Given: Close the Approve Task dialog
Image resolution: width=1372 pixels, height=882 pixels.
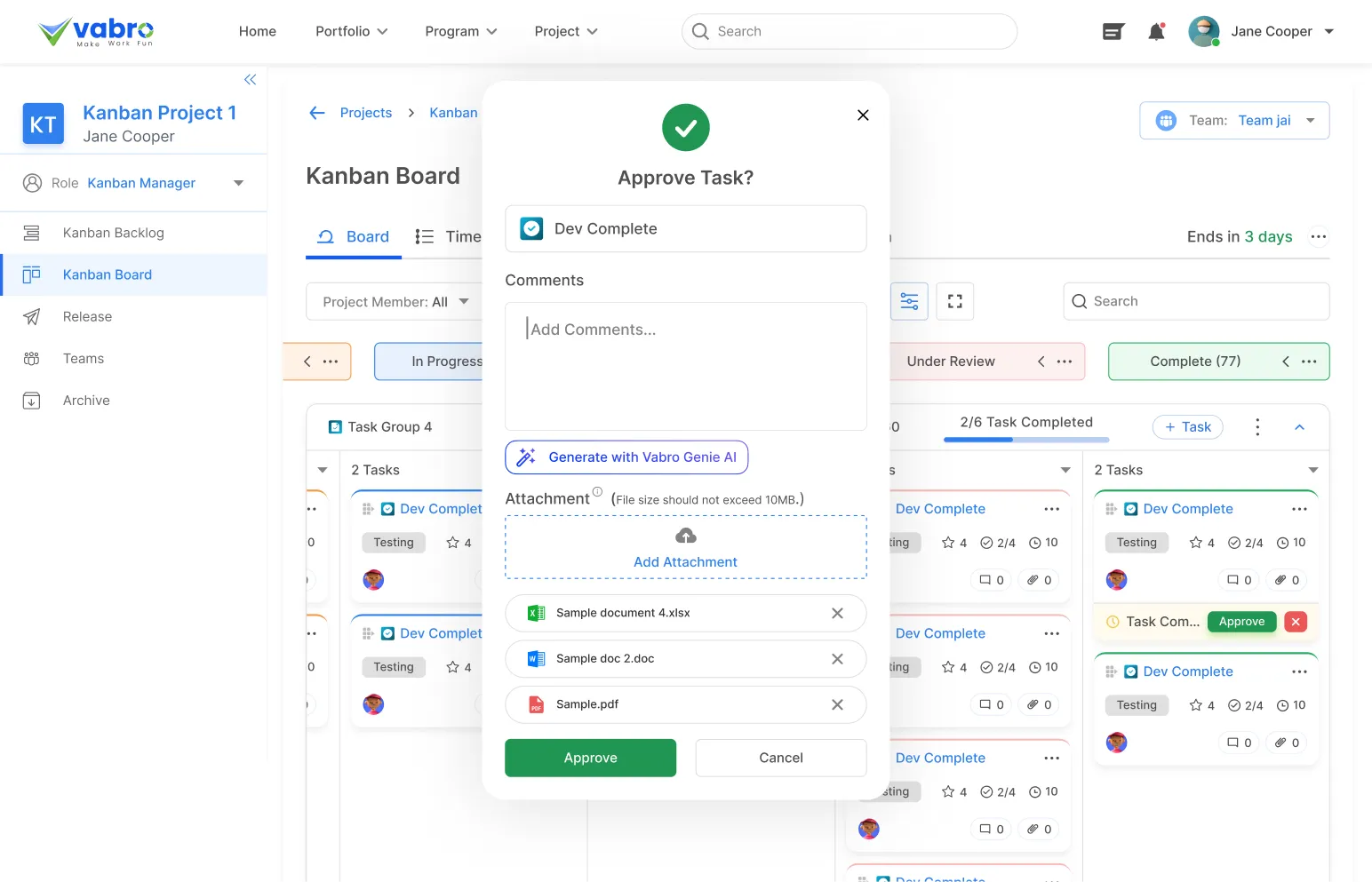Looking at the screenshot, I should (863, 115).
